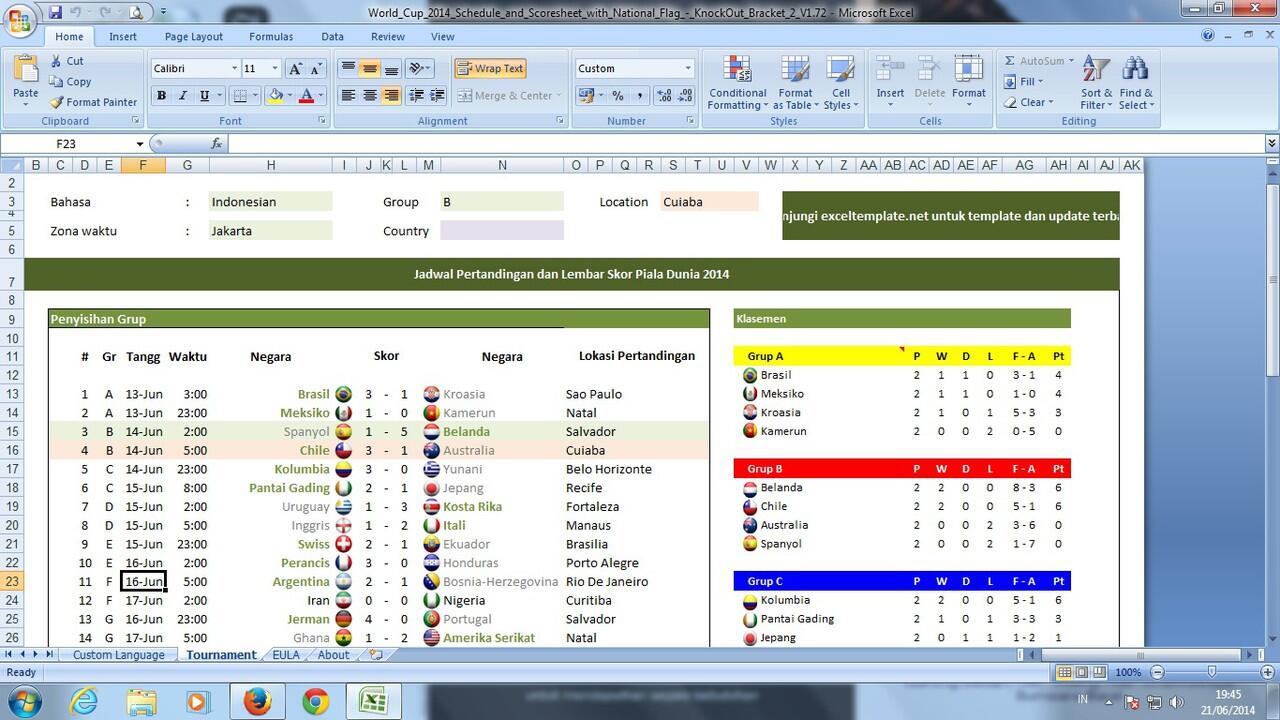
Task: Click the Sort & Filter icon
Action: 1096,70
